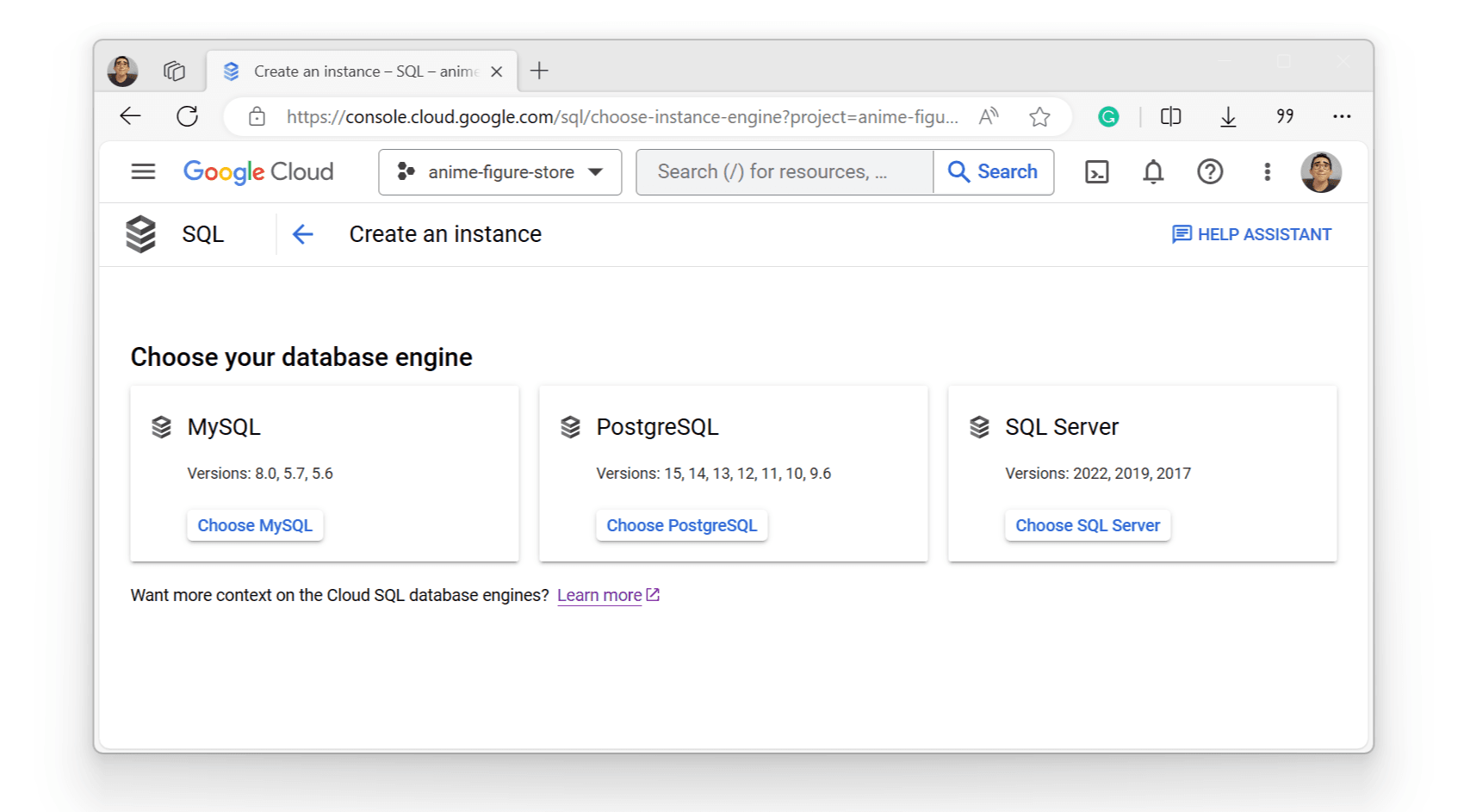
Task: Open the tab actions workspaces icon
Action: pos(174,71)
